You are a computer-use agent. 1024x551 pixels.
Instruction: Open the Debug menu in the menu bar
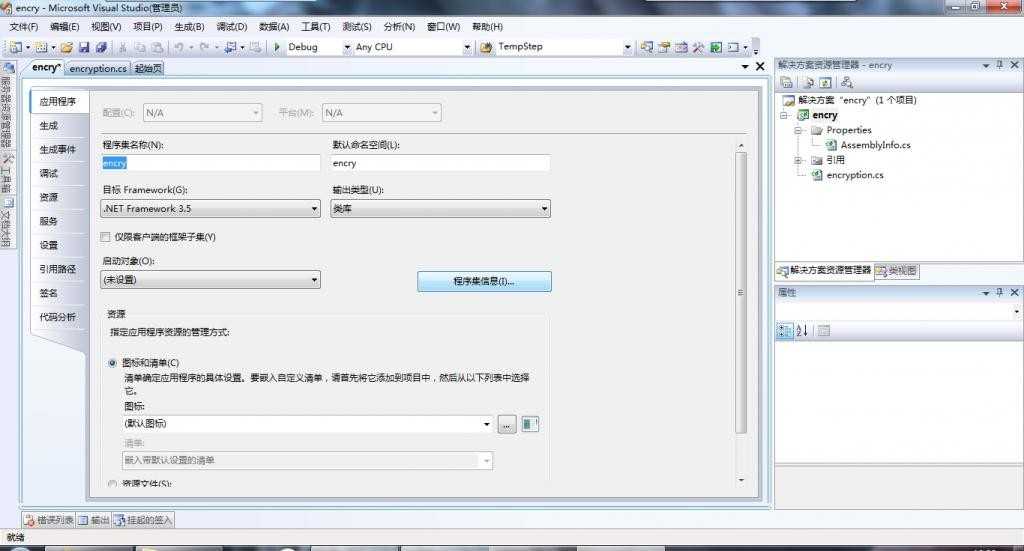pos(232,27)
